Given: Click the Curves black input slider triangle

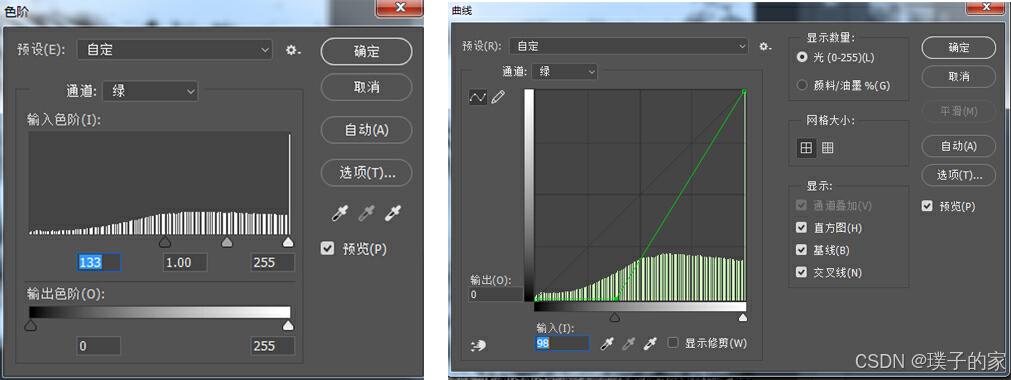Looking at the screenshot, I should [615, 317].
